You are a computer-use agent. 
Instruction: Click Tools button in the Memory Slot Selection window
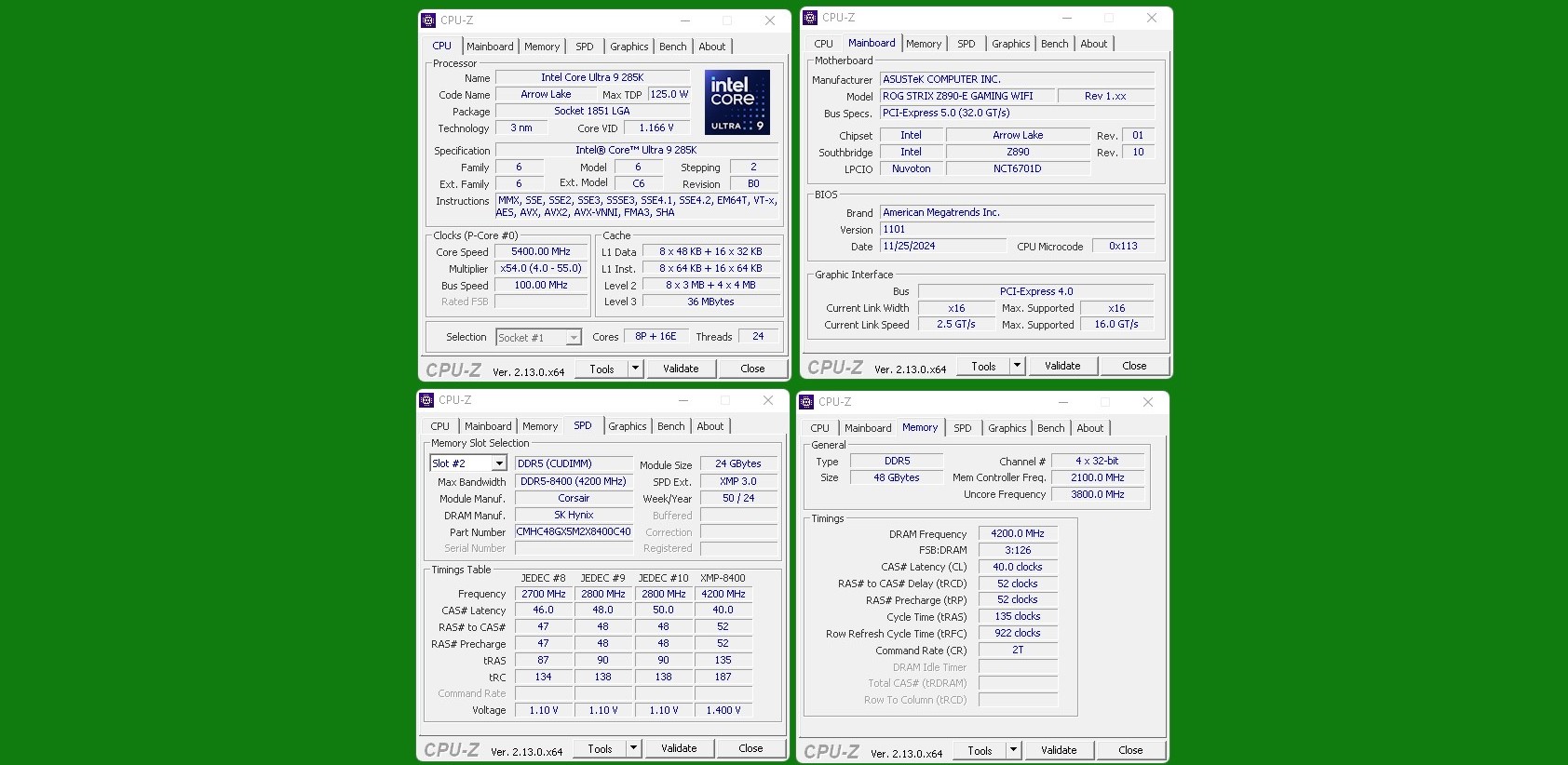(x=600, y=748)
